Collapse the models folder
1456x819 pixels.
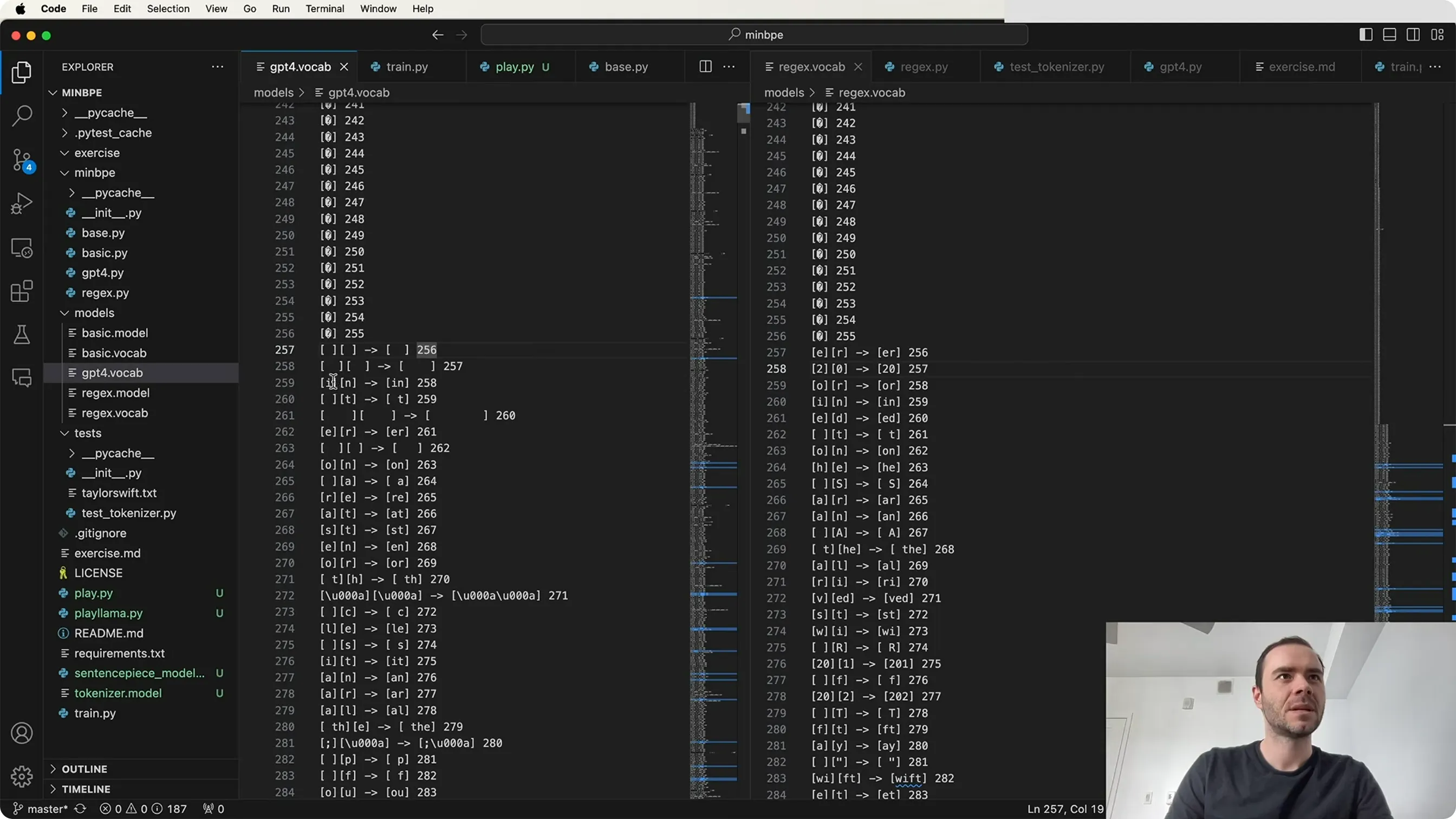(x=94, y=313)
